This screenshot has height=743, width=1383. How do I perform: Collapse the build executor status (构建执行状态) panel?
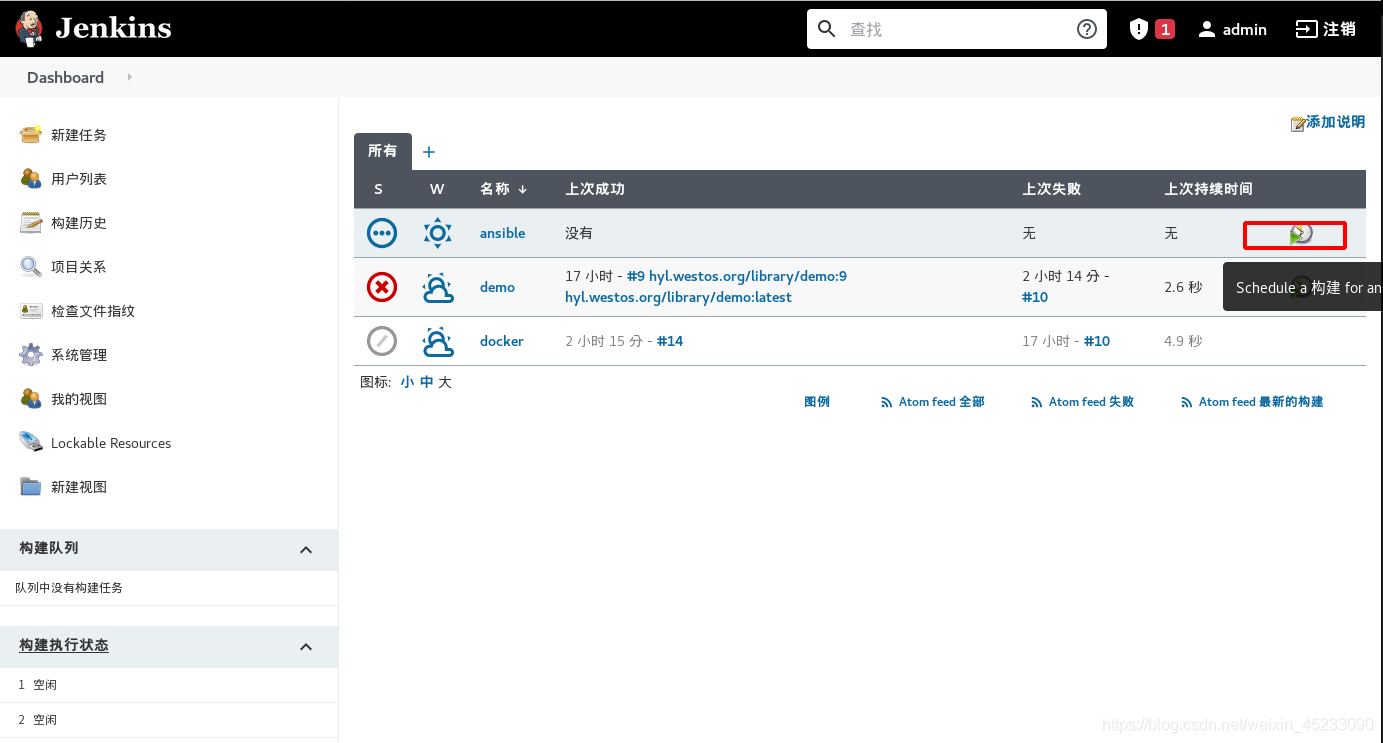306,646
